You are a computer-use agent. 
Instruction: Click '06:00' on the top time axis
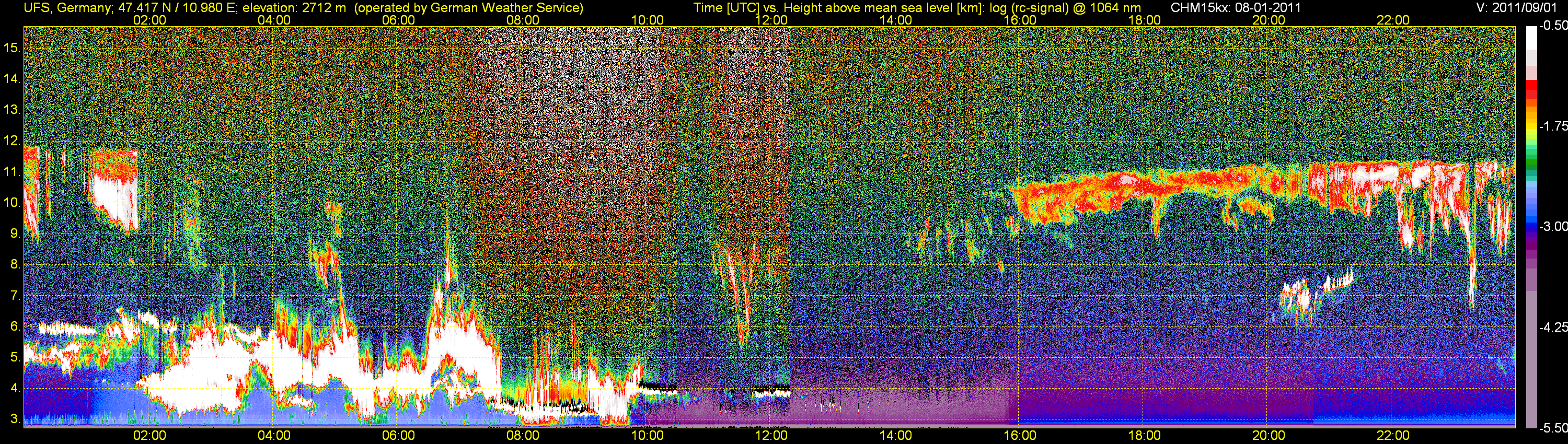point(398,20)
